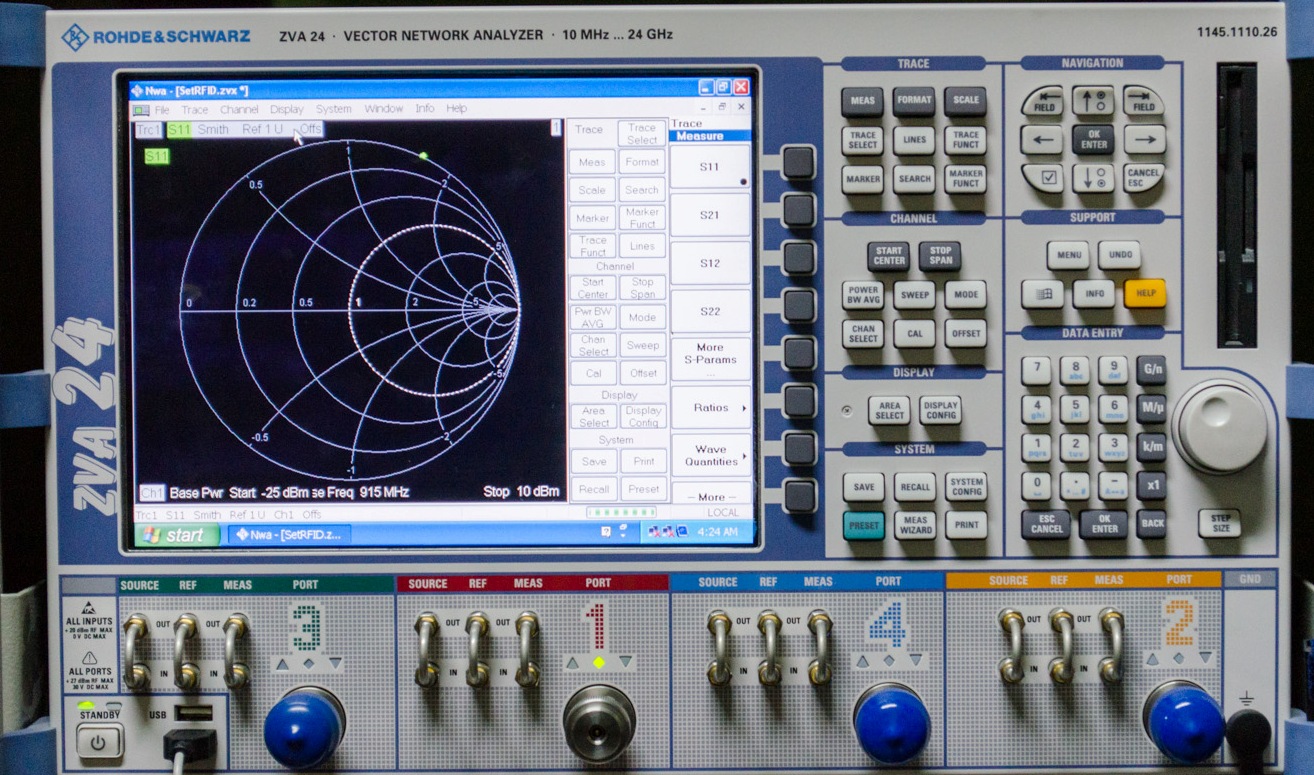Image resolution: width=1314 pixels, height=775 pixels.
Task: Push the Standby power button
Action: tap(98, 742)
